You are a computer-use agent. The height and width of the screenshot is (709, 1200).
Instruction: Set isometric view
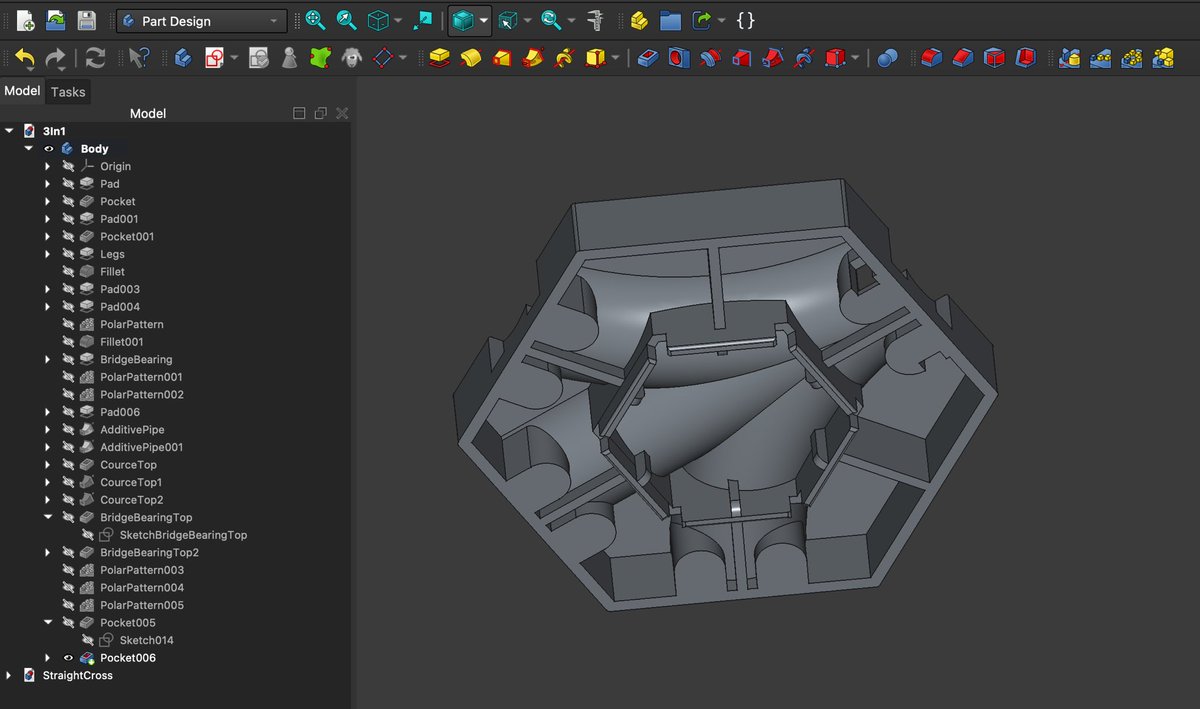[378, 20]
